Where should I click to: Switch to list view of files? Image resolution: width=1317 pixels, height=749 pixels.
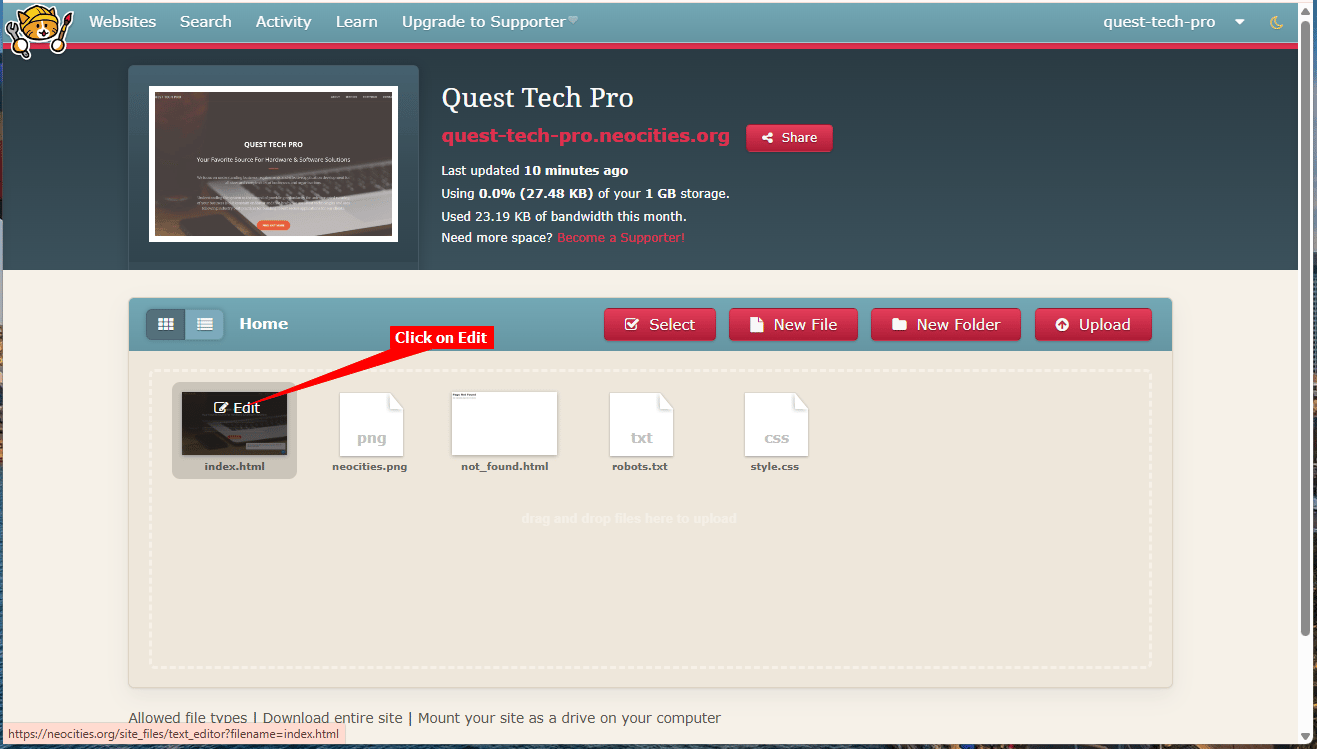click(x=205, y=324)
